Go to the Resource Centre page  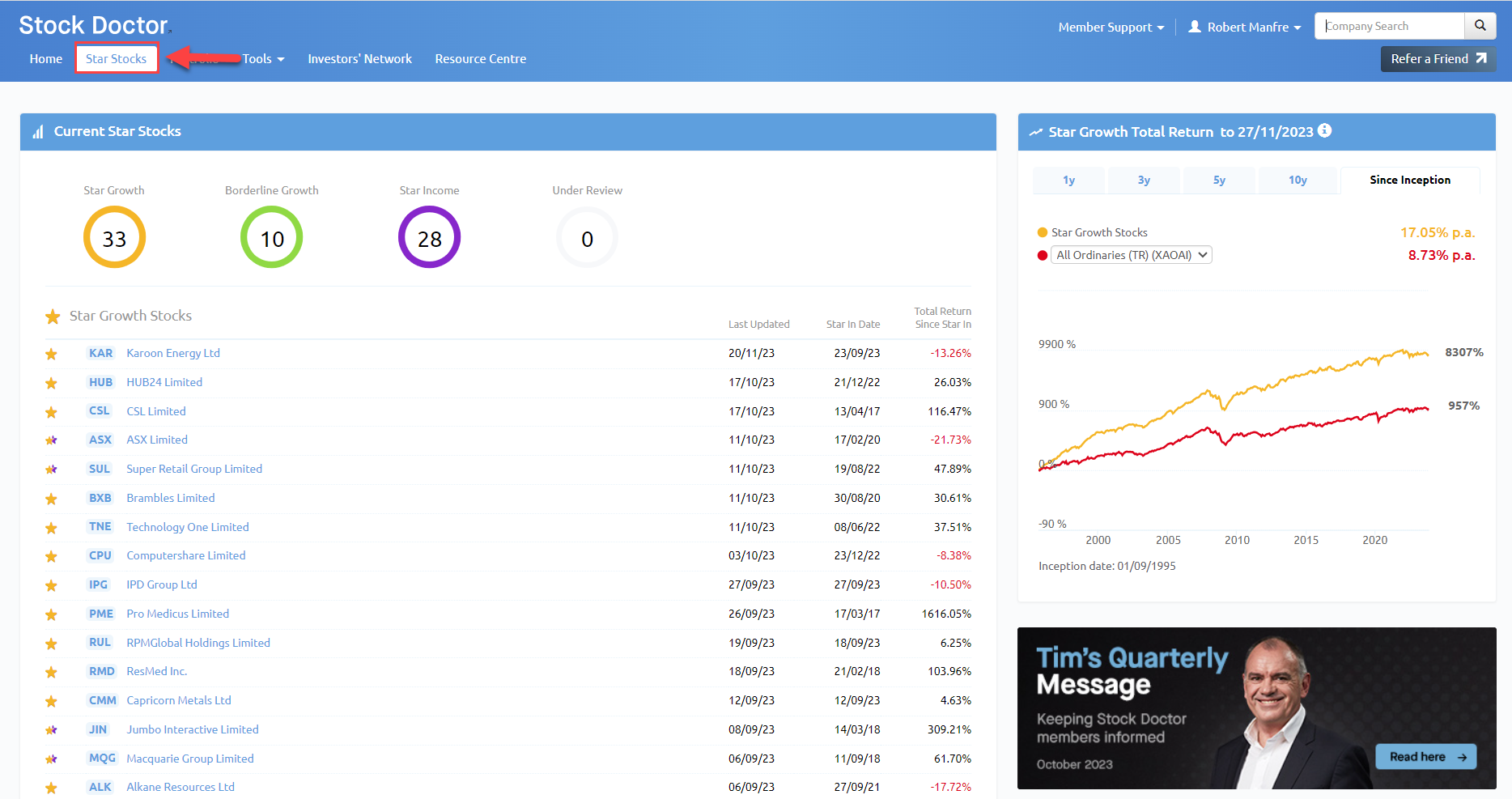480,59
